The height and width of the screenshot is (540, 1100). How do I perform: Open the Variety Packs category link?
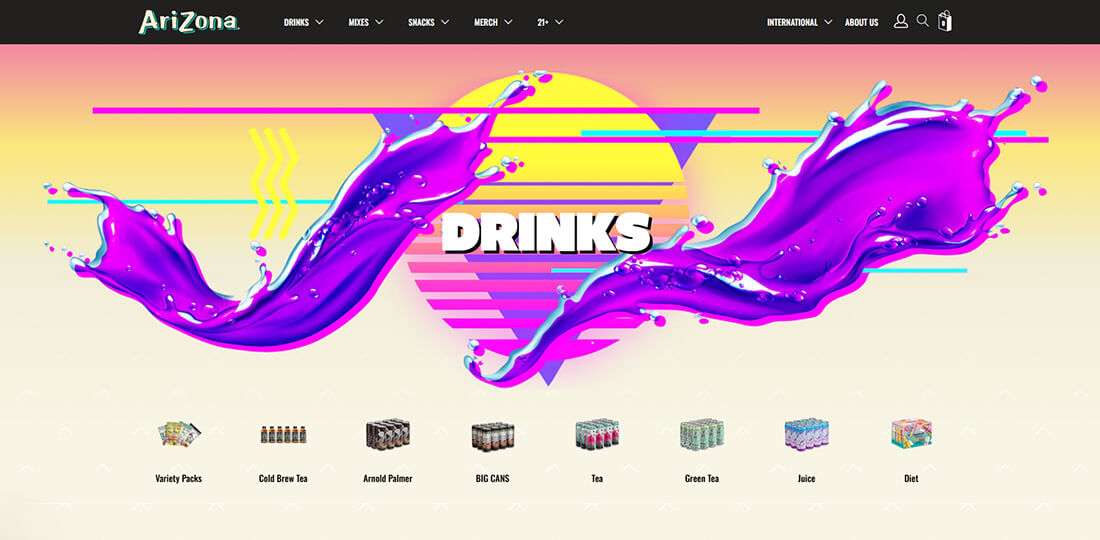pos(179,478)
